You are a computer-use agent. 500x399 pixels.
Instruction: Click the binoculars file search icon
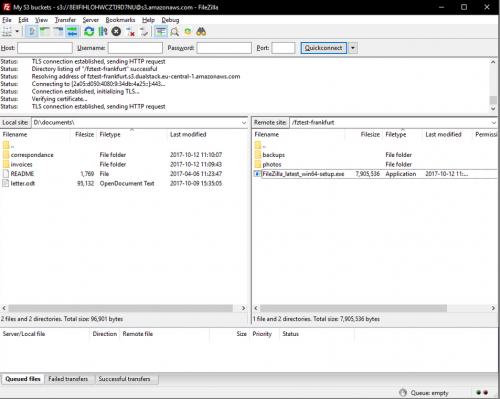tap(201, 32)
